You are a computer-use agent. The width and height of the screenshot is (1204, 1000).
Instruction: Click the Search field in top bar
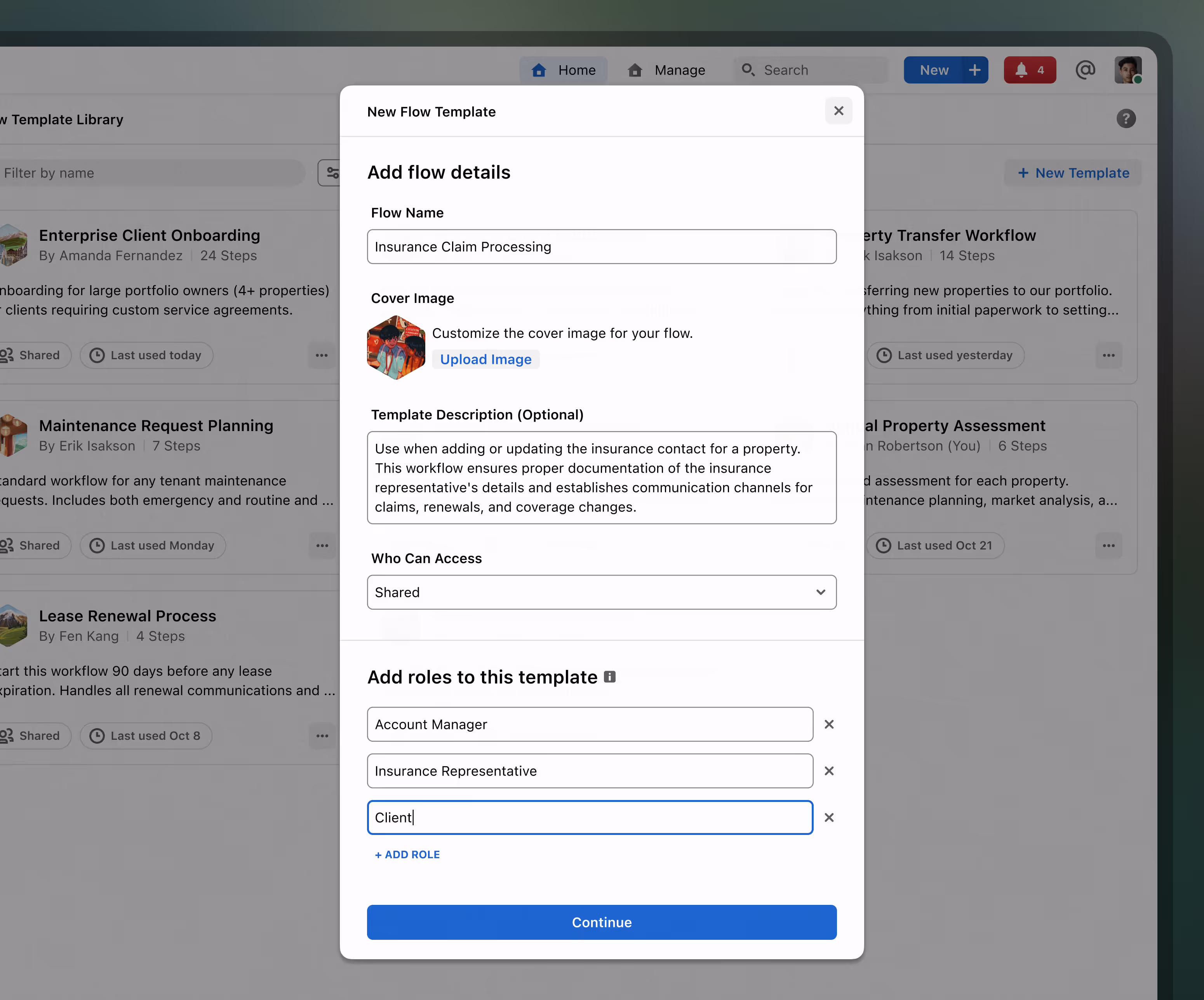(811, 70)
